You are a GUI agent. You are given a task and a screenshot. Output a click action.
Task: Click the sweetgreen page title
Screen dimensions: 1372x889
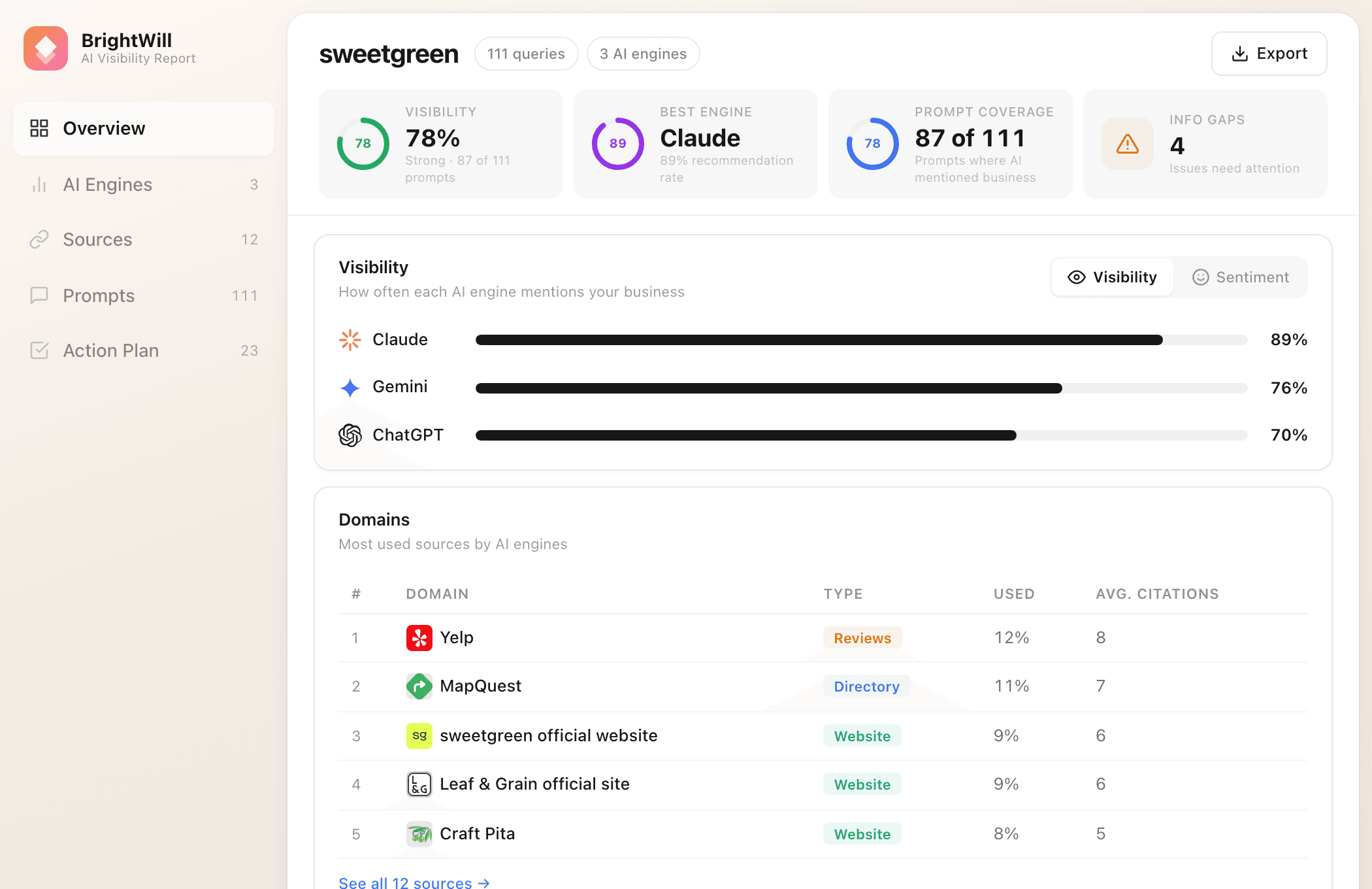389,54
